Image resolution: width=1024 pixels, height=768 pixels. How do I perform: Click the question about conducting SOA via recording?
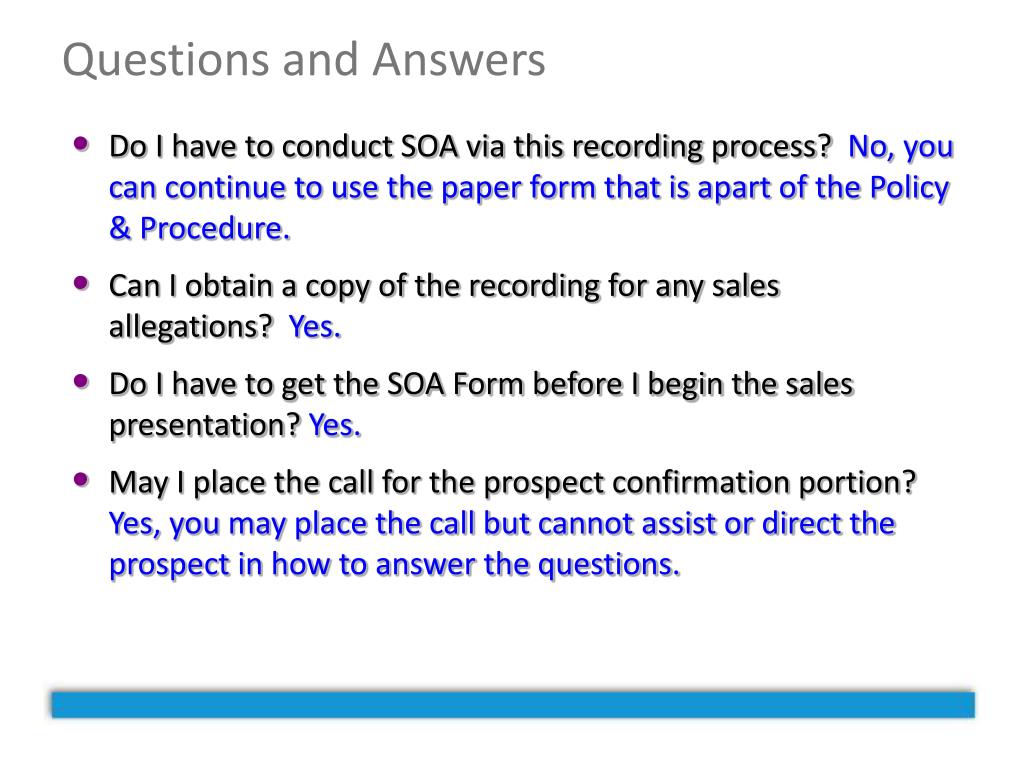click(470, 148)
